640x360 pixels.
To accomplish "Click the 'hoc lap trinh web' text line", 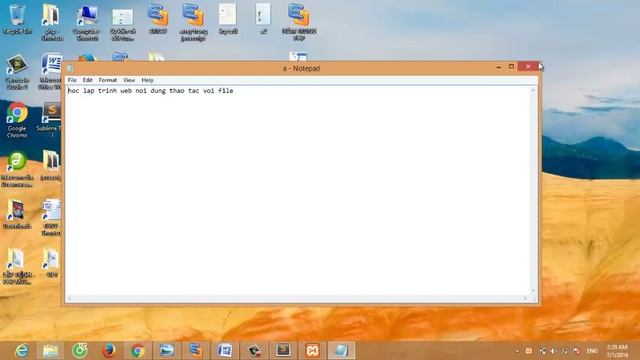I will 151,91.
